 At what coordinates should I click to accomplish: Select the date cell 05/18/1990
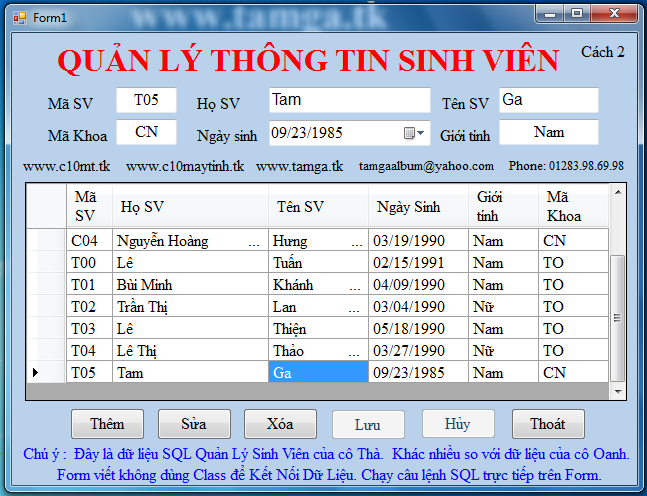click(x=418, y=328)
